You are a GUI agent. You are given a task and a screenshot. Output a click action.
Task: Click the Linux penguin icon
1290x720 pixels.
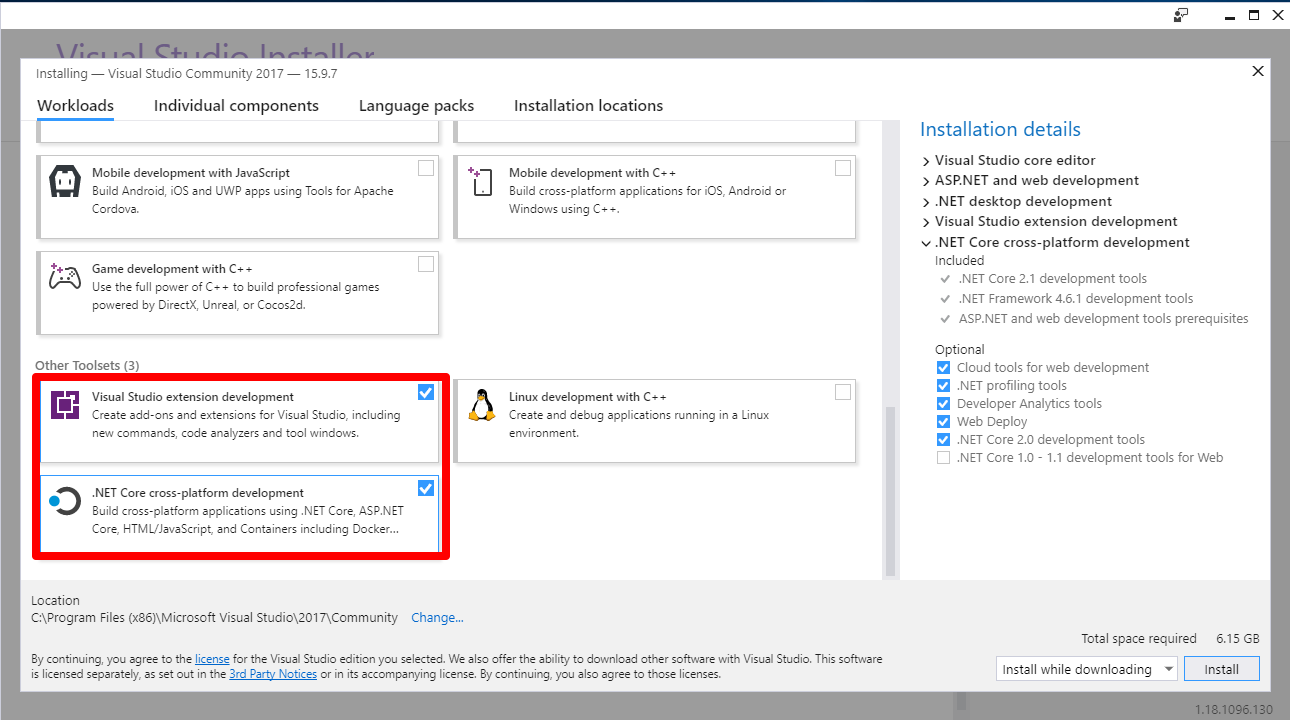tap(481, 405)
